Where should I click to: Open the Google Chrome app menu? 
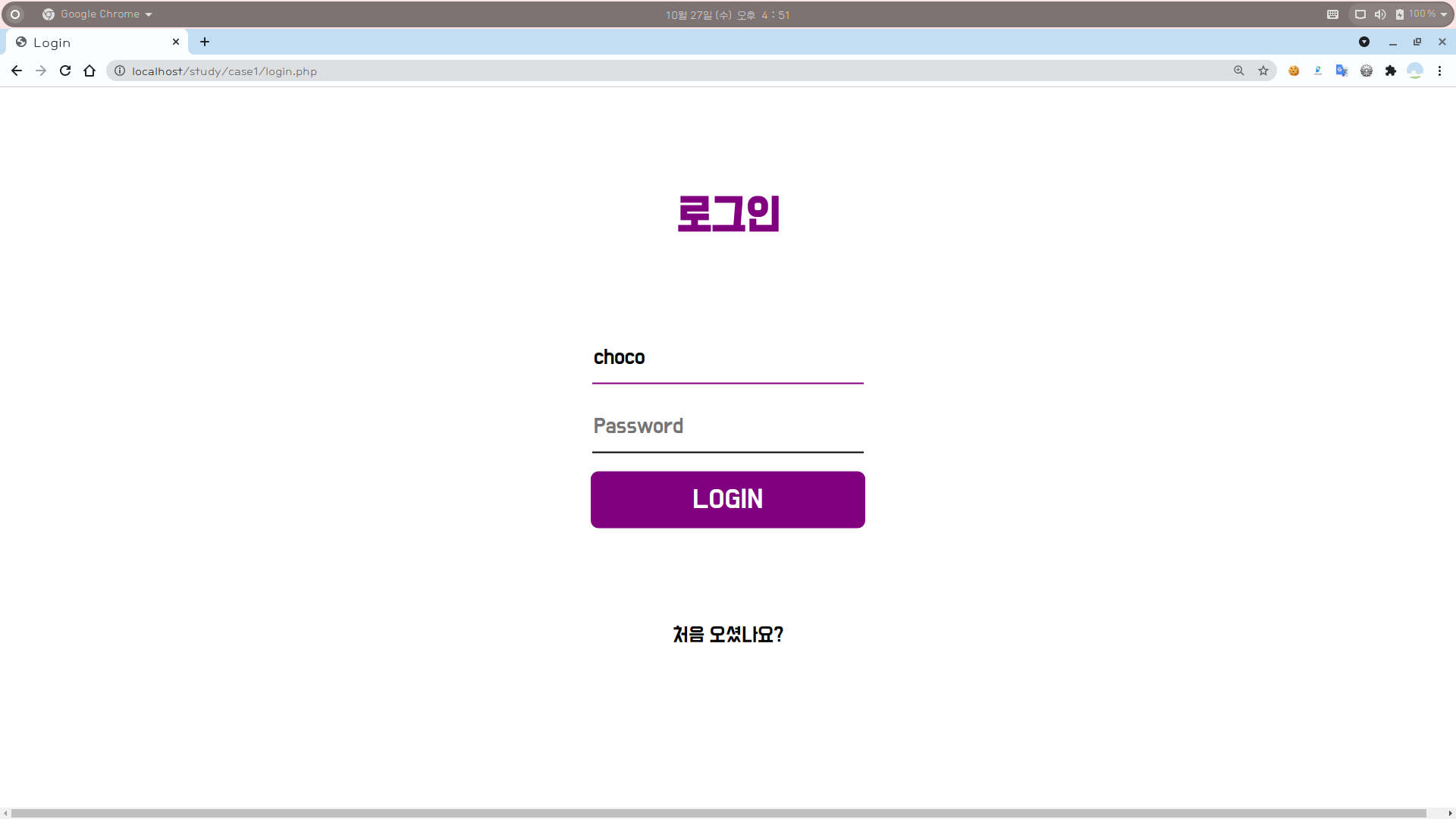click(99, 14)
